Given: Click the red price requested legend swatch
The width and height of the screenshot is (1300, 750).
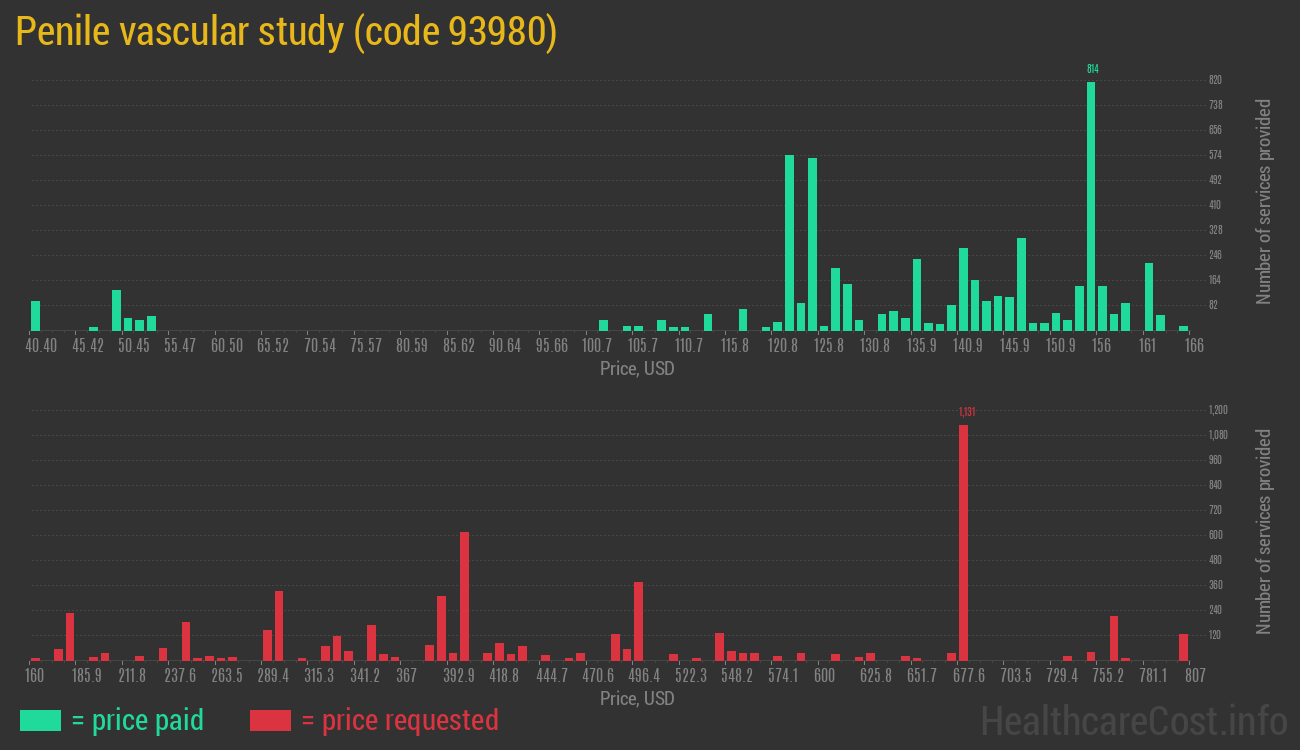Looking at the screenshot, I should pos(270,720).
